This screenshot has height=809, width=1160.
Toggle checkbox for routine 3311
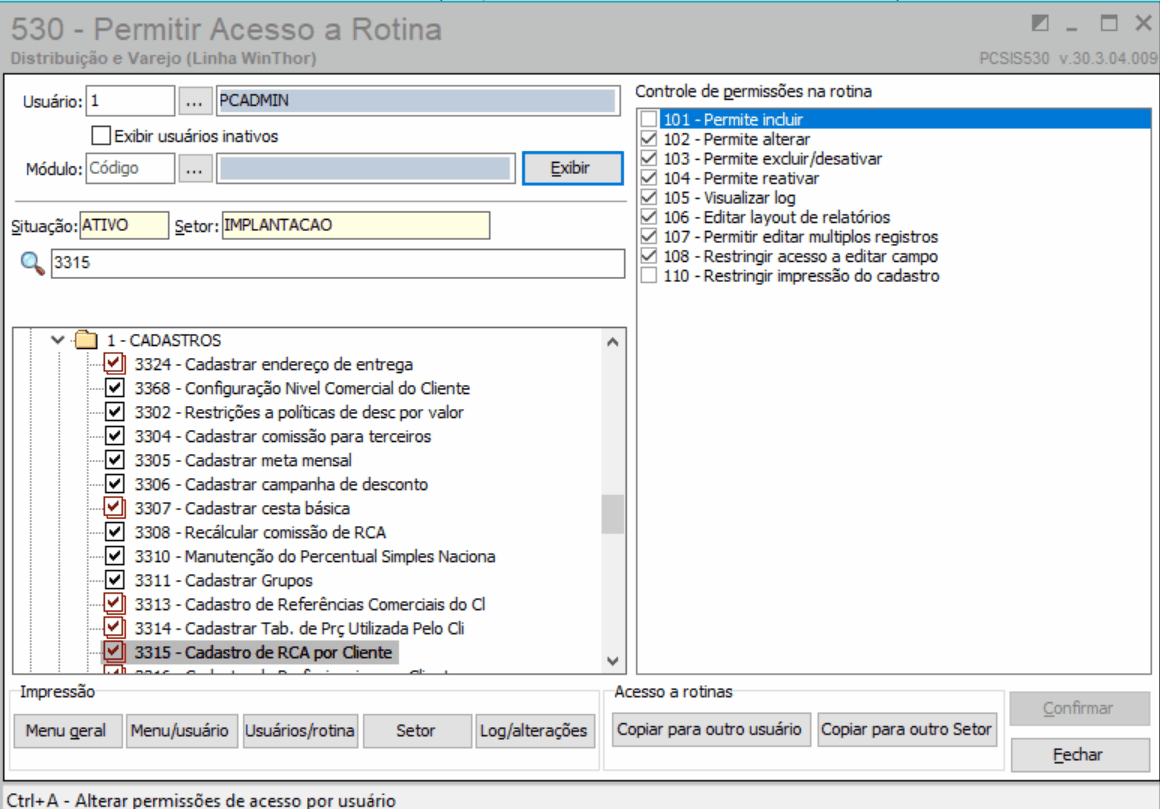pyautogui.click(x=114, y=580)
